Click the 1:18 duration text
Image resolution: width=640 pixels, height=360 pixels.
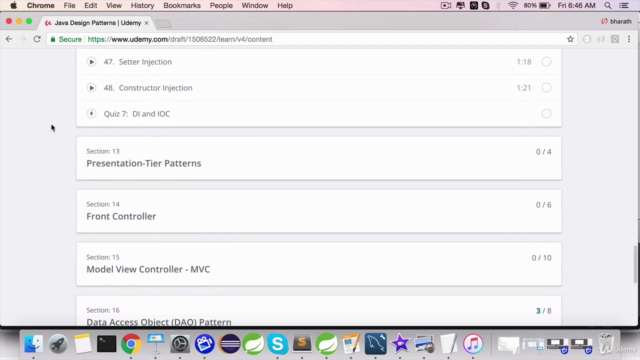coord(524,62)
